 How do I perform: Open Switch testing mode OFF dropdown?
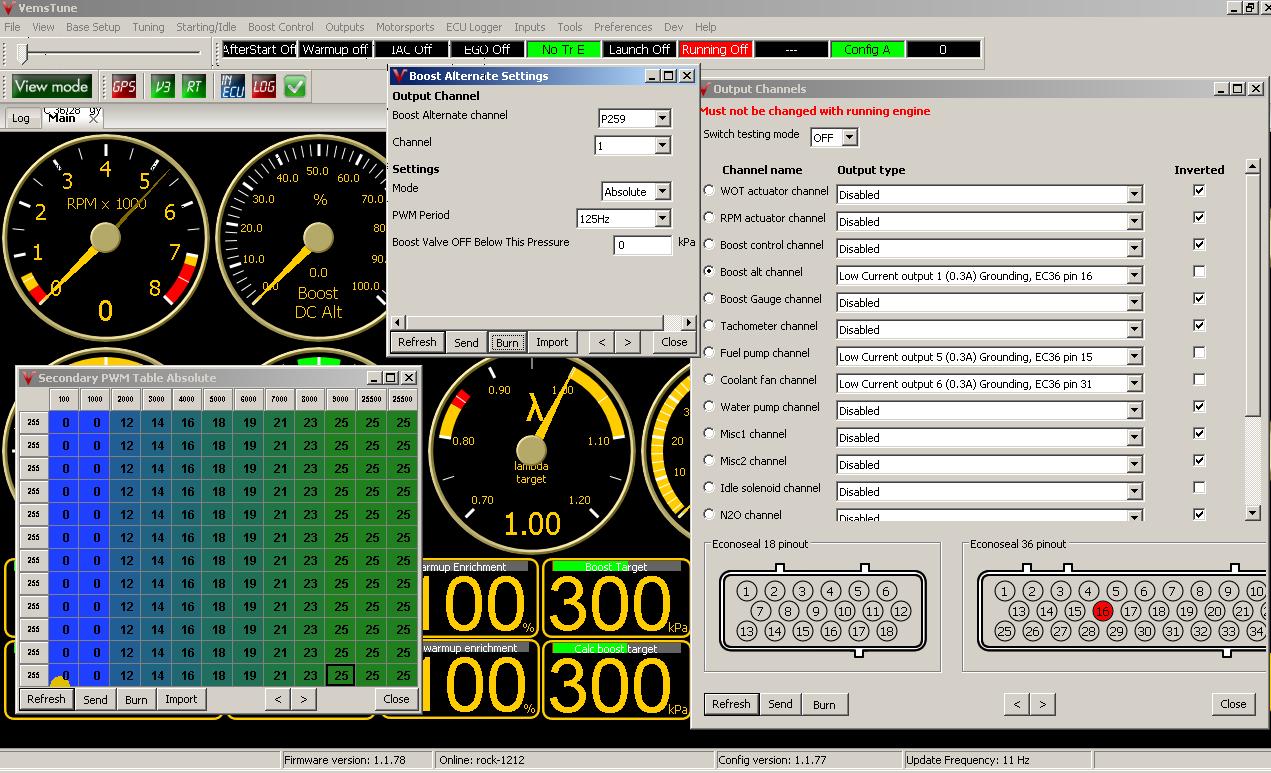coord(850,137)
